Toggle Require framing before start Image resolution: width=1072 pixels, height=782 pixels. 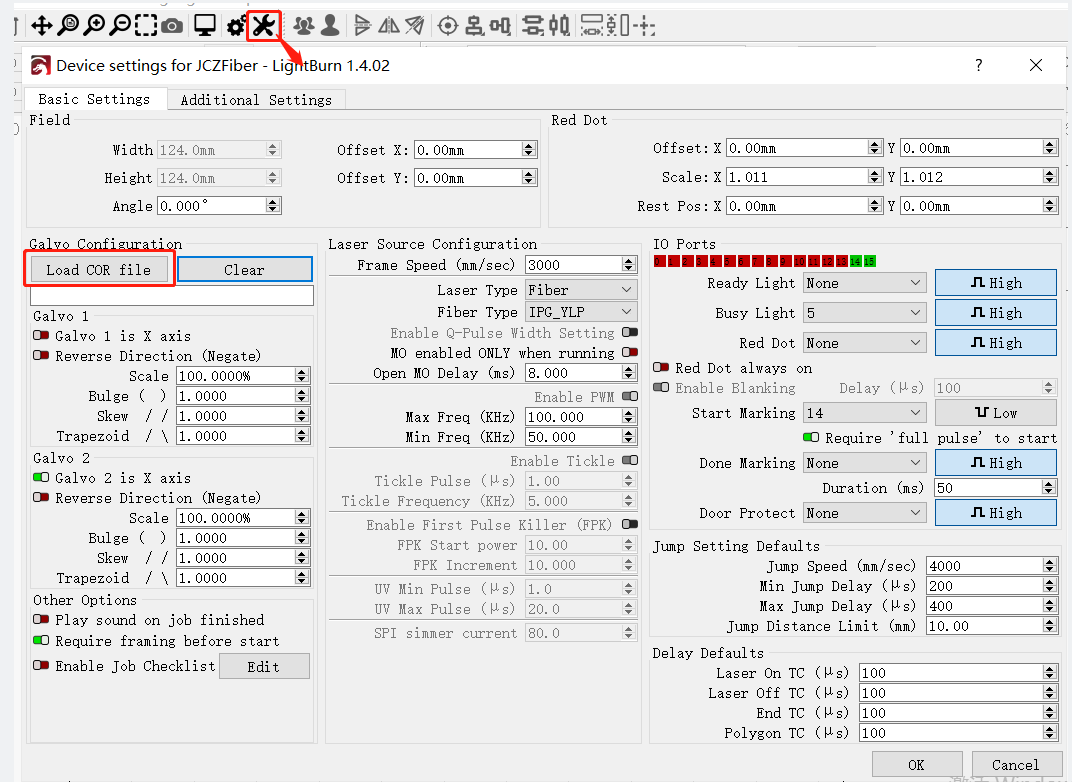(41, 641)
